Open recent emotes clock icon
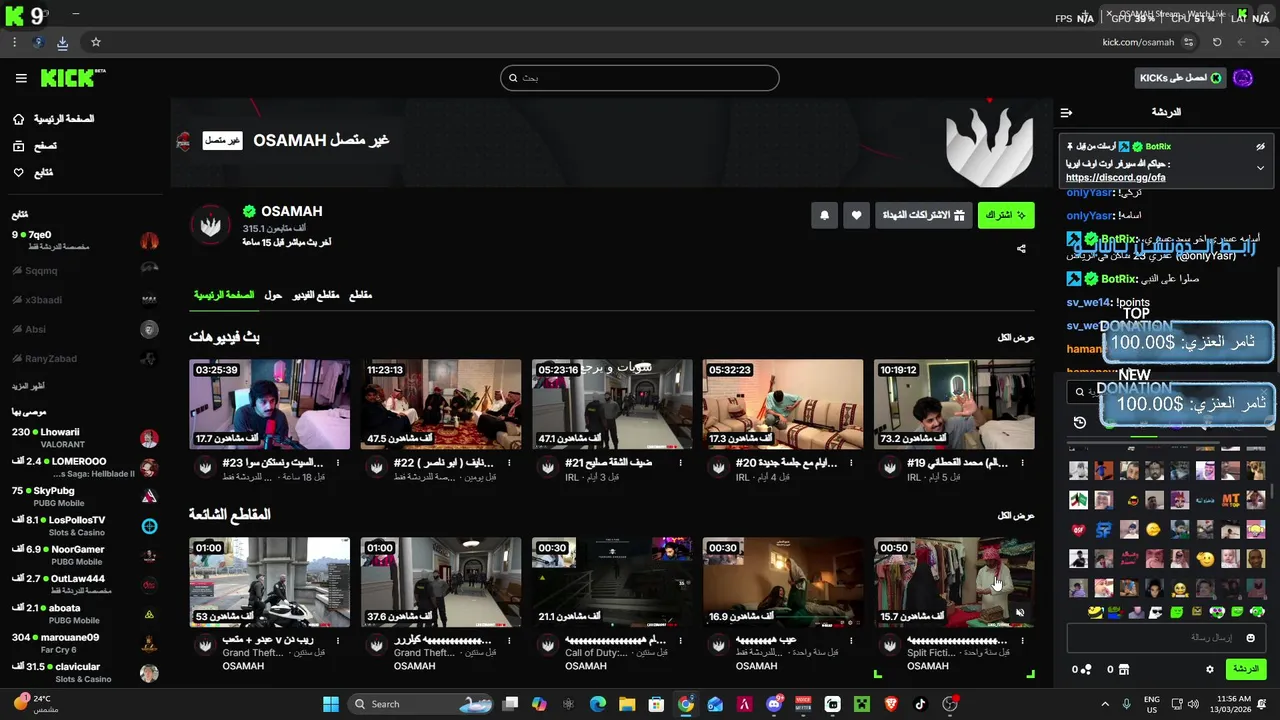The width and height of the screenshot is (1280, 720). tap(1080, 422)
